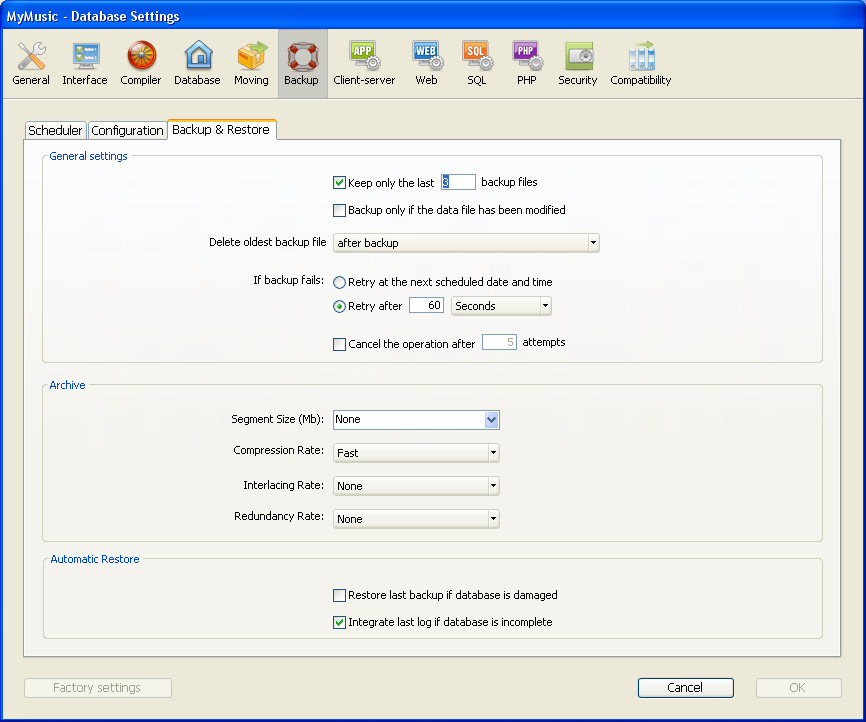Select the Security settings icon
Viewport: 866px width, 722px height.
coord(578,64)
